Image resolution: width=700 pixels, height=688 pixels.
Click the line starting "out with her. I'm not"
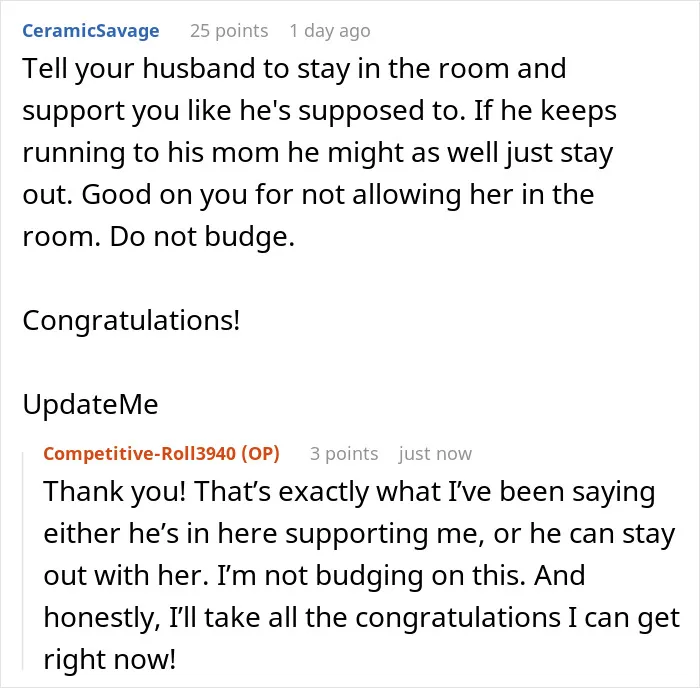[x=314, y=576]
